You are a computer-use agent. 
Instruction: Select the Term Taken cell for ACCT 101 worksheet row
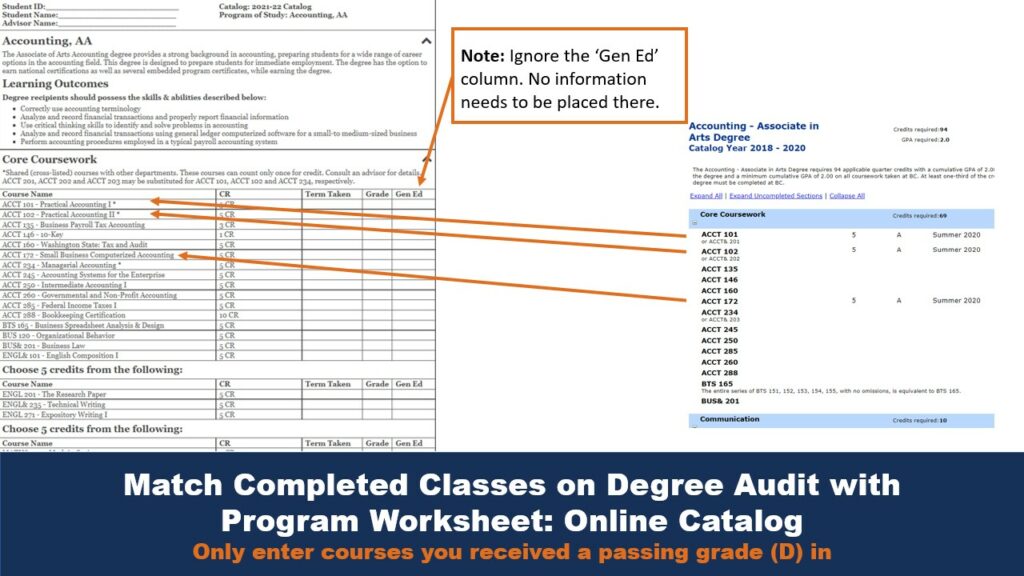332,204
